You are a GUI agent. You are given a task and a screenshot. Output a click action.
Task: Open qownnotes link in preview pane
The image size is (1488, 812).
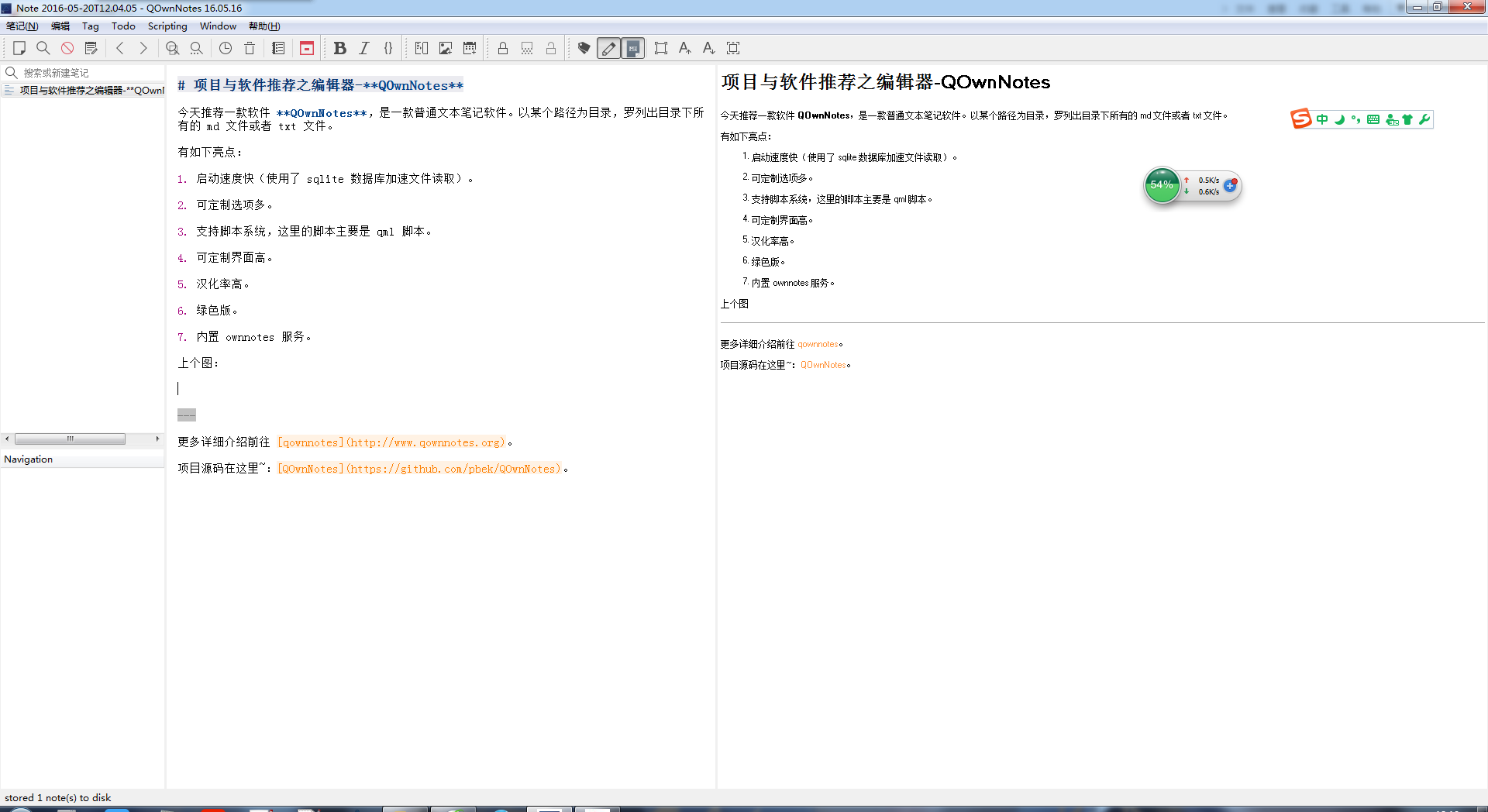pyautogui.click(x=818, y=344)
